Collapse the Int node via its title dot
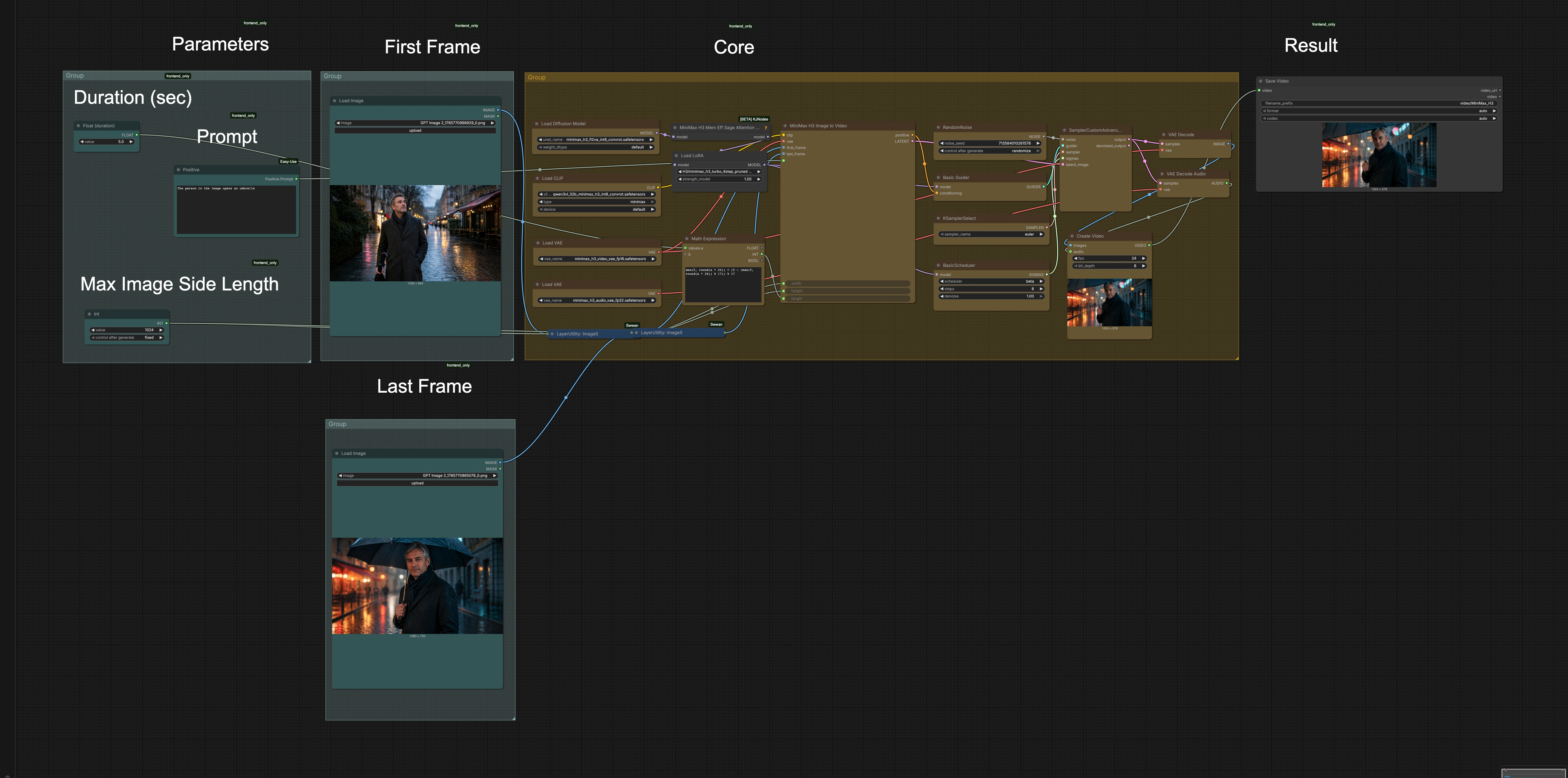The height and width of the screenshot is (778, 1568). [89, 314]
